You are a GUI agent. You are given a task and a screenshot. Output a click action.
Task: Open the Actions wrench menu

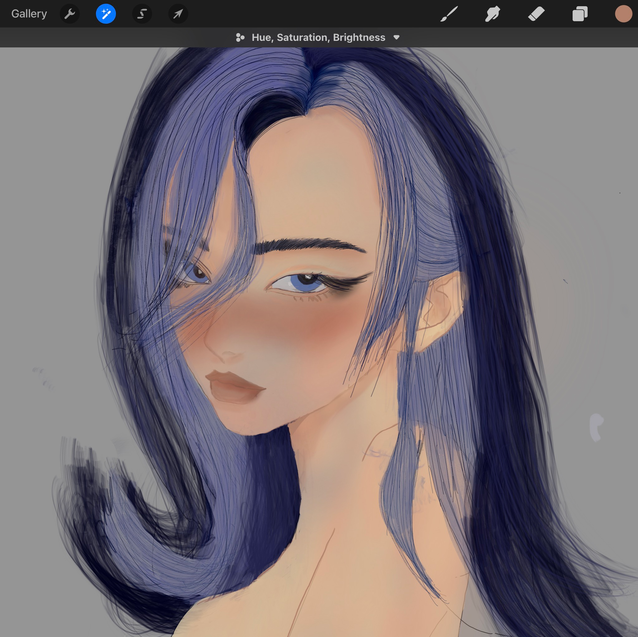70,14
